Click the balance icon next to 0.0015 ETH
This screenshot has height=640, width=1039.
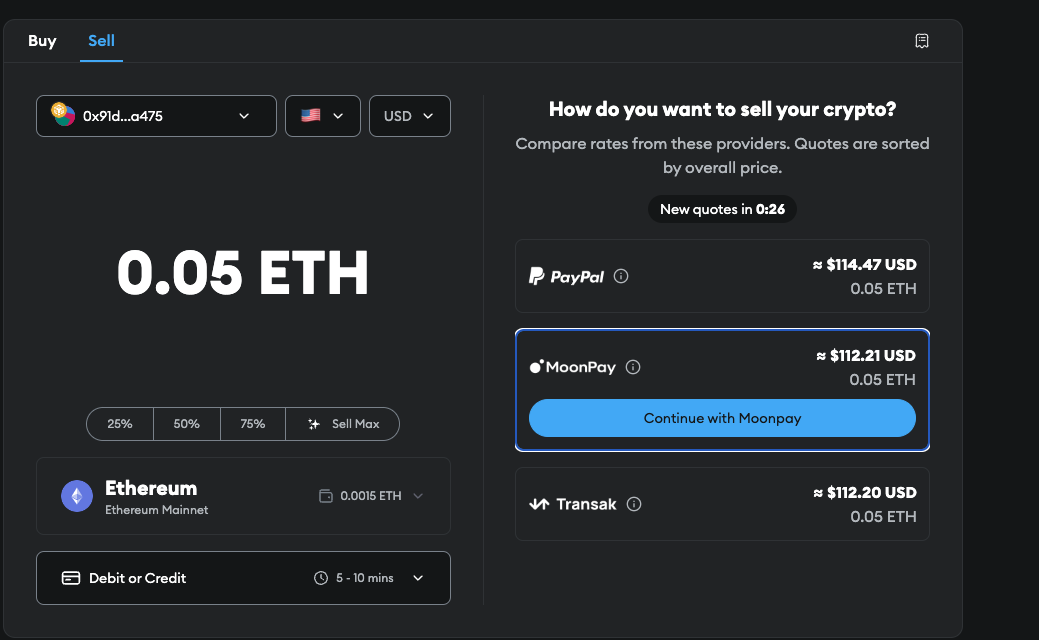click(x=327, y=496)
